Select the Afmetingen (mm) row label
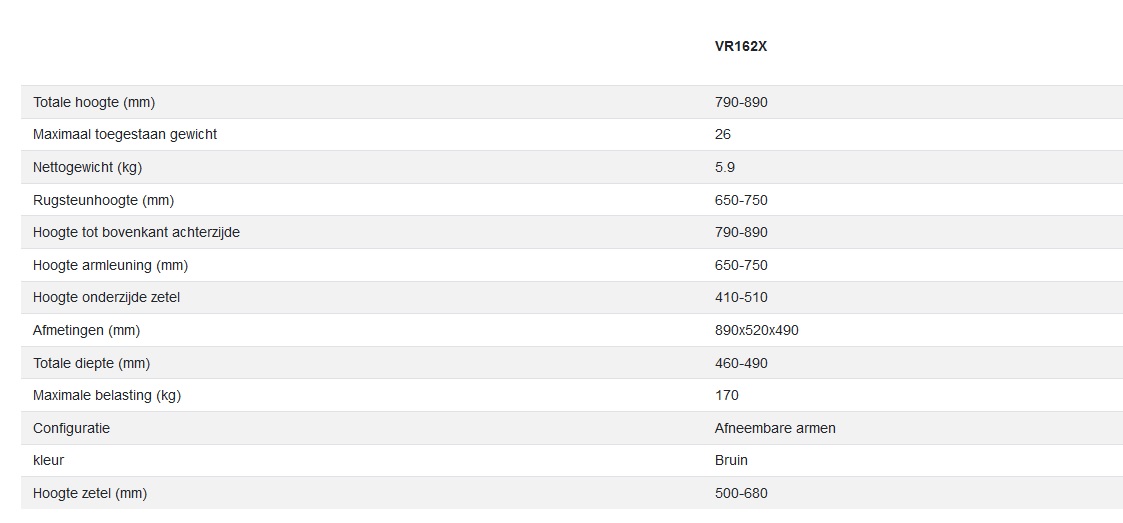The width and height of the screenshot is (1123, 523). (x=86, y=330)
